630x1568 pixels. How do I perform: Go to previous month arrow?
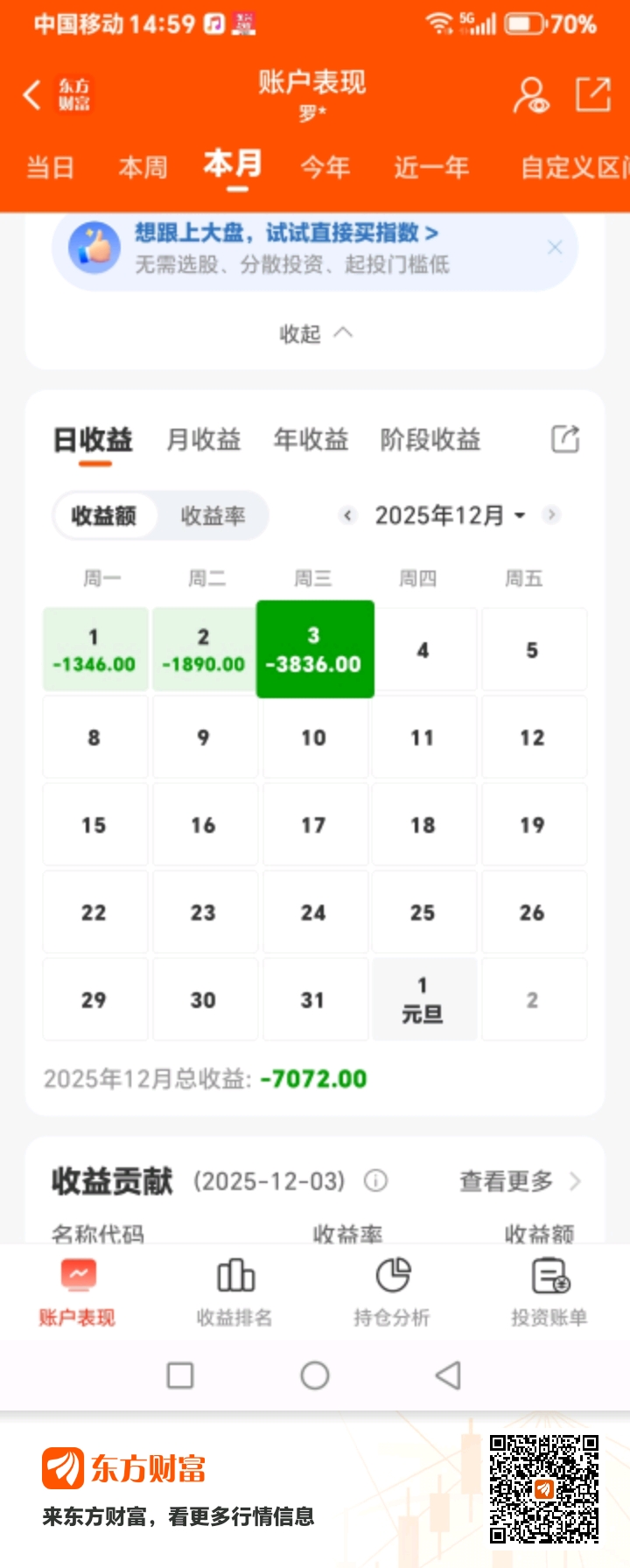pyautogui.click(x=347, y=515)
